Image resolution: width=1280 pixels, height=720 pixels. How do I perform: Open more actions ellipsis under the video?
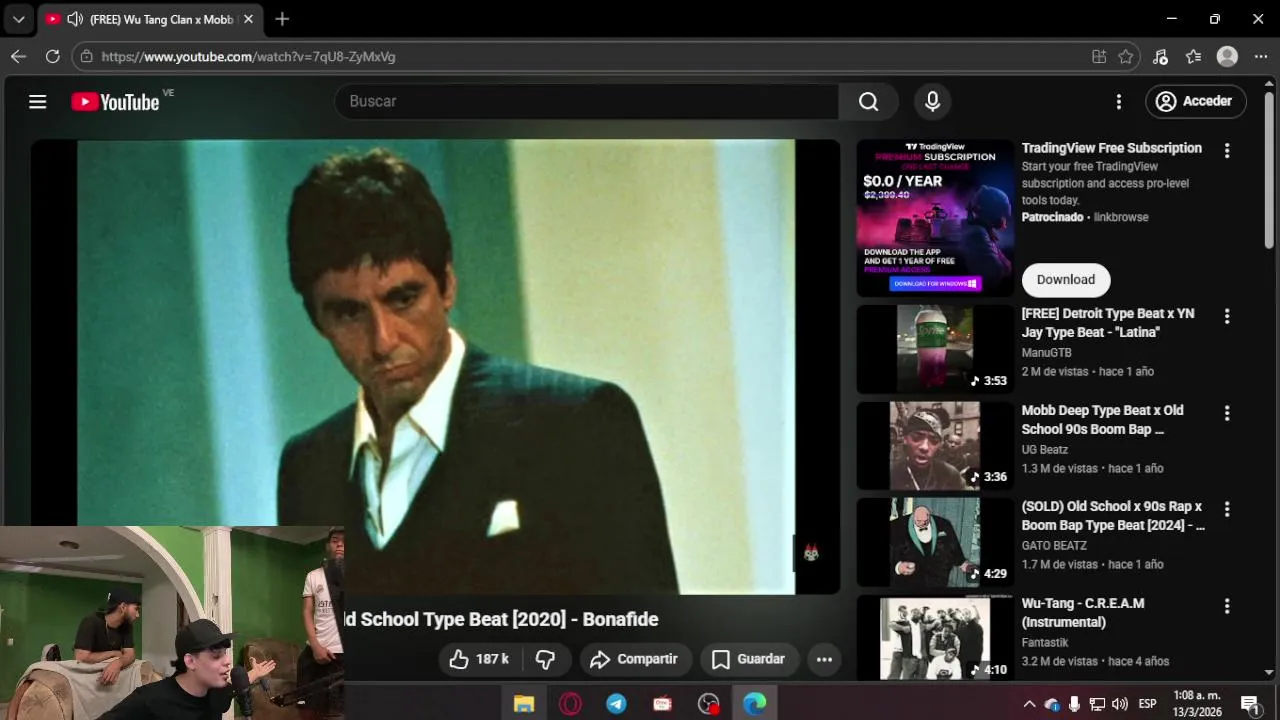(x=824, y=659)
